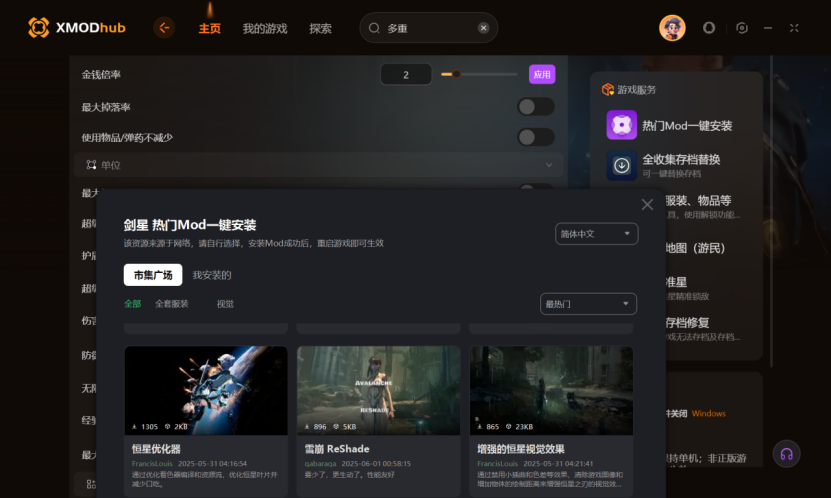Screen dimensions: 831x498
Task: Select the 市集广场 tab
Action: tap(153, 275)
